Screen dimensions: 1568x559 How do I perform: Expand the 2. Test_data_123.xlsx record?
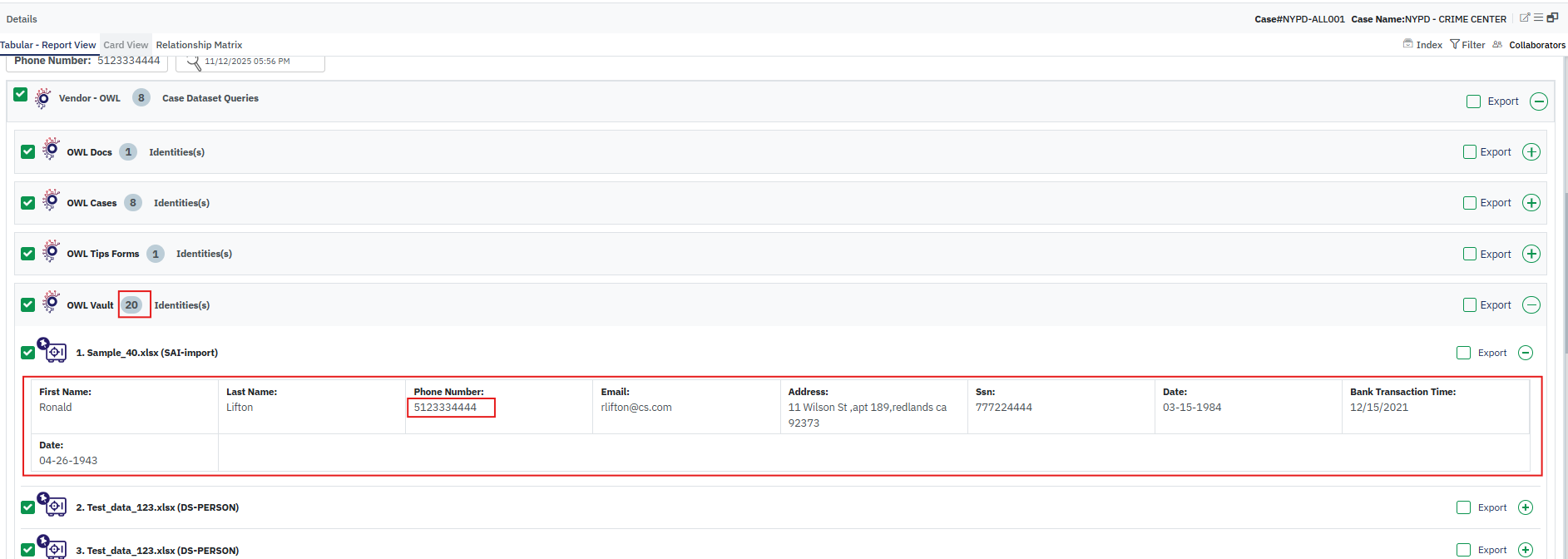[1525, 507]
